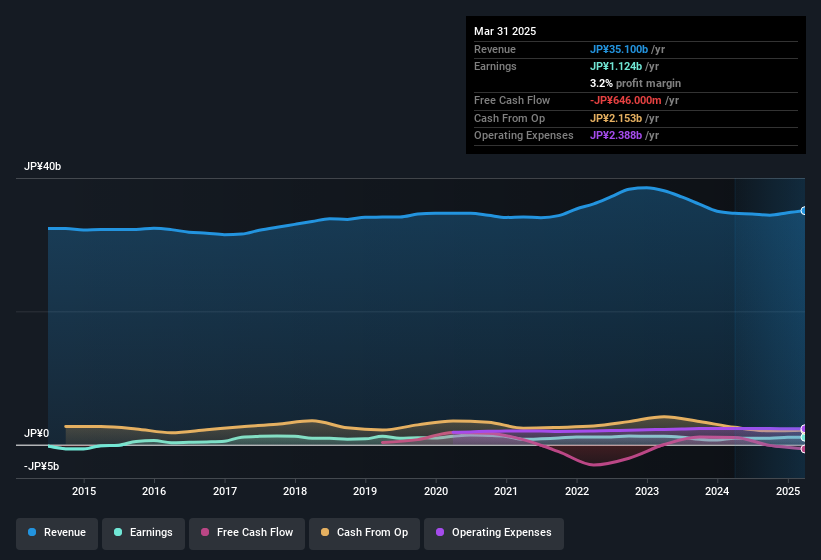Image resolution: width=821 pixels, height=560 pixels.
Task: Click the -JP¥646.000m free cash flow value
Action: click(626, 100)
